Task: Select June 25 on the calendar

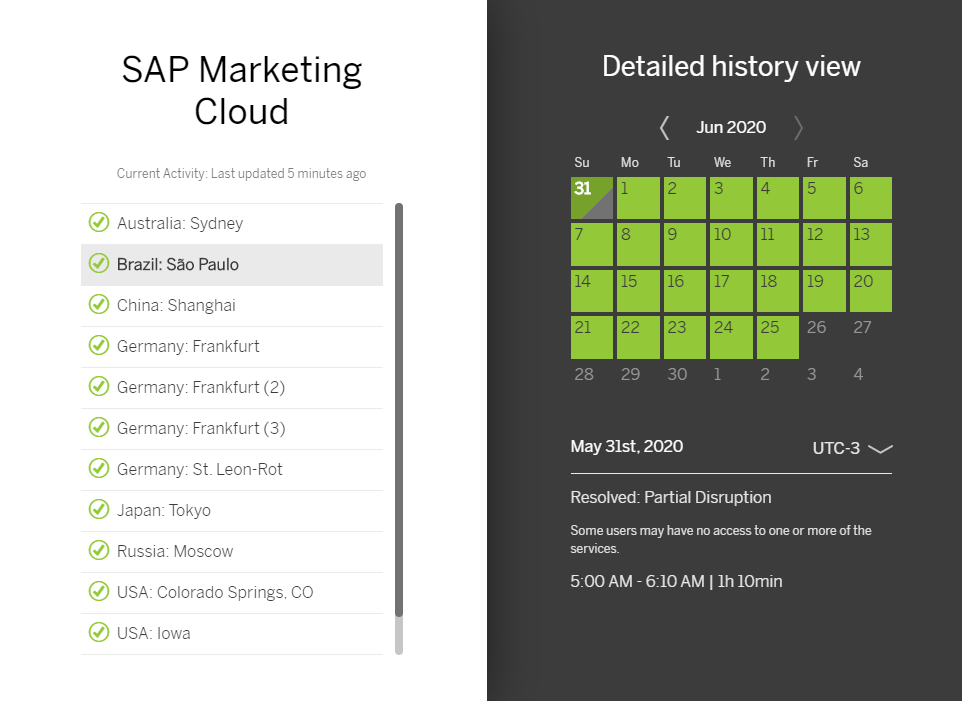Action: click(778, 337)
